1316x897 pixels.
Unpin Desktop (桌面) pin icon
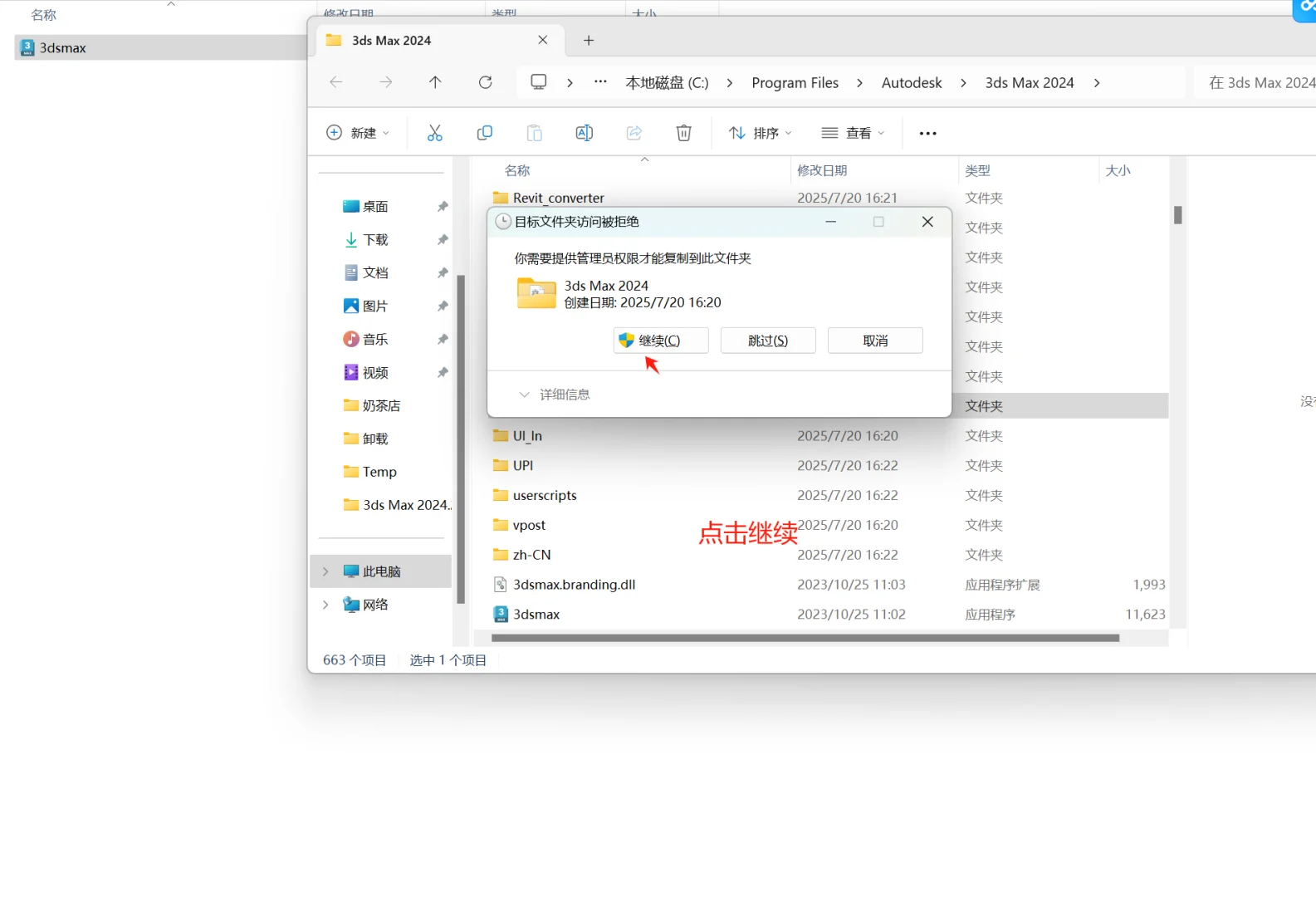(x=443, y=206)
